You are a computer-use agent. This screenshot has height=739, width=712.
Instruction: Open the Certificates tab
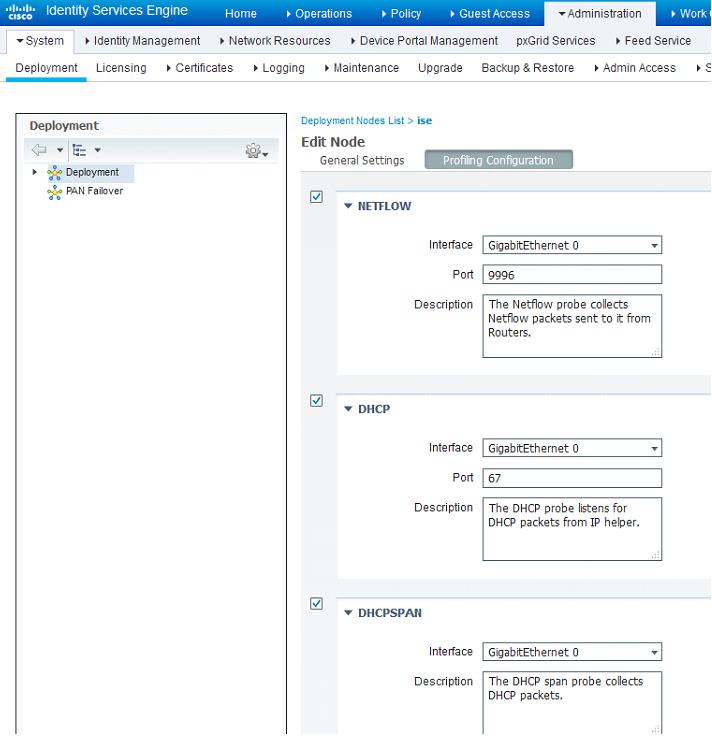click(x=200, y=68)
